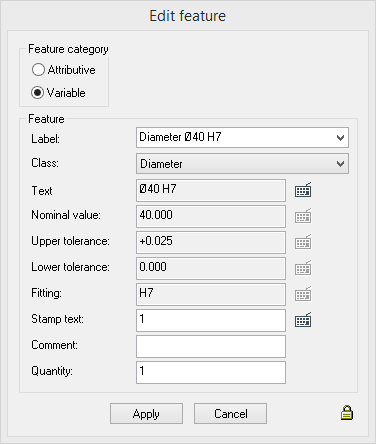Image resolution: width=376 pixels, height=444 pixels.
Task: Click keyboard icon beside Upper tolerance field
Action: coord(303,242)
